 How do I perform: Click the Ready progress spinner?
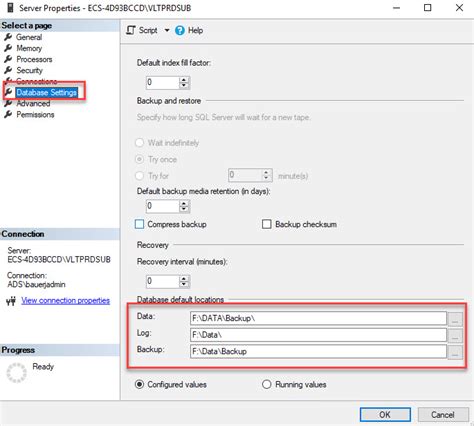(x=16, y=373)
